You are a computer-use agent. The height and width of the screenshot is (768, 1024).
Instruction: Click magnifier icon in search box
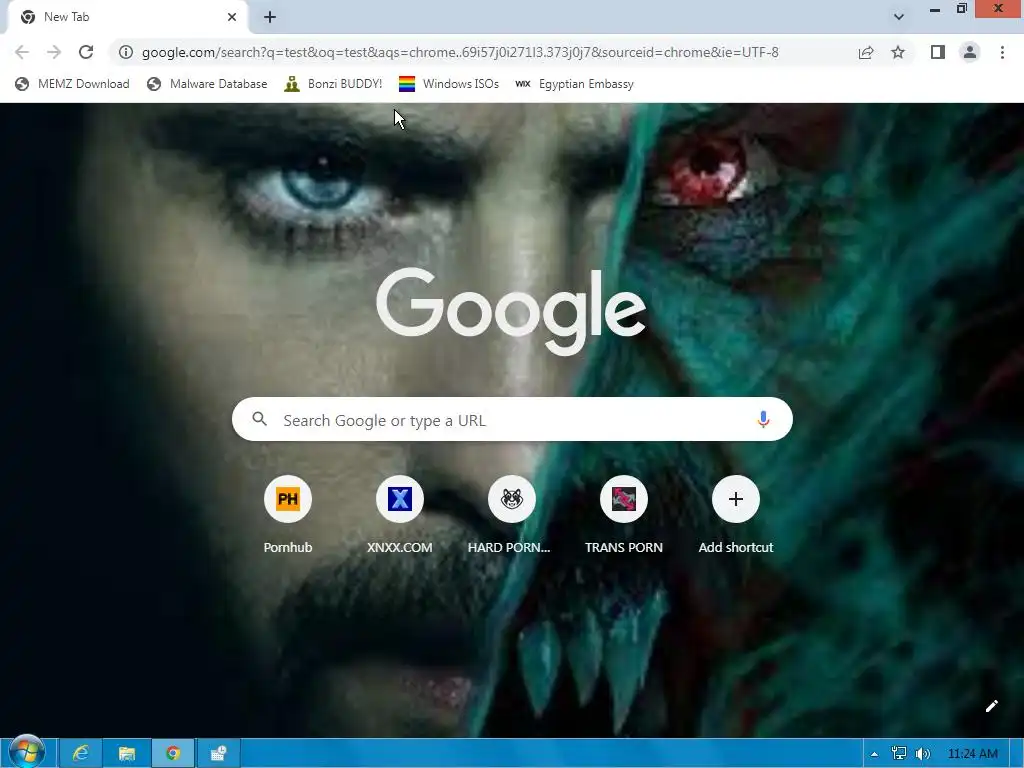(x=259, y=419)
